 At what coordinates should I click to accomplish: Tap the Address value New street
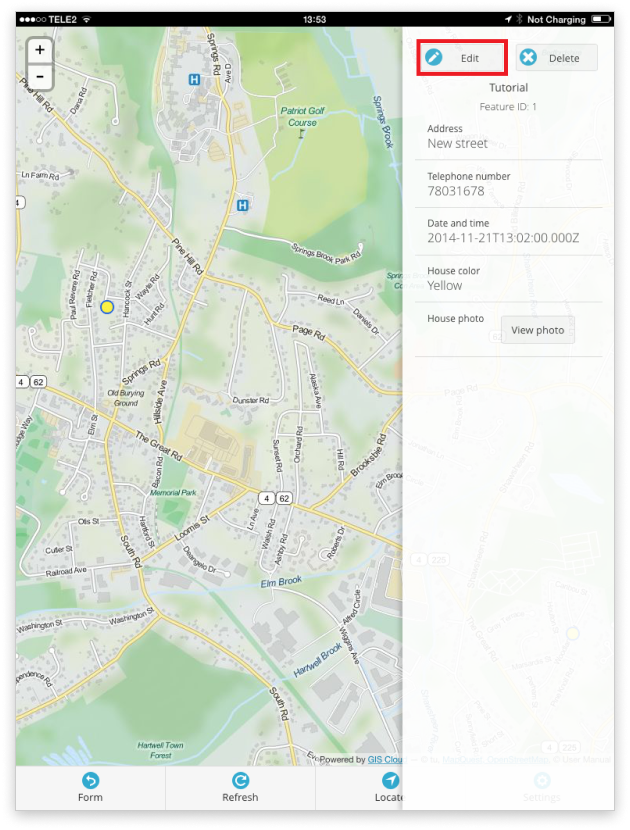click(457, 143)
